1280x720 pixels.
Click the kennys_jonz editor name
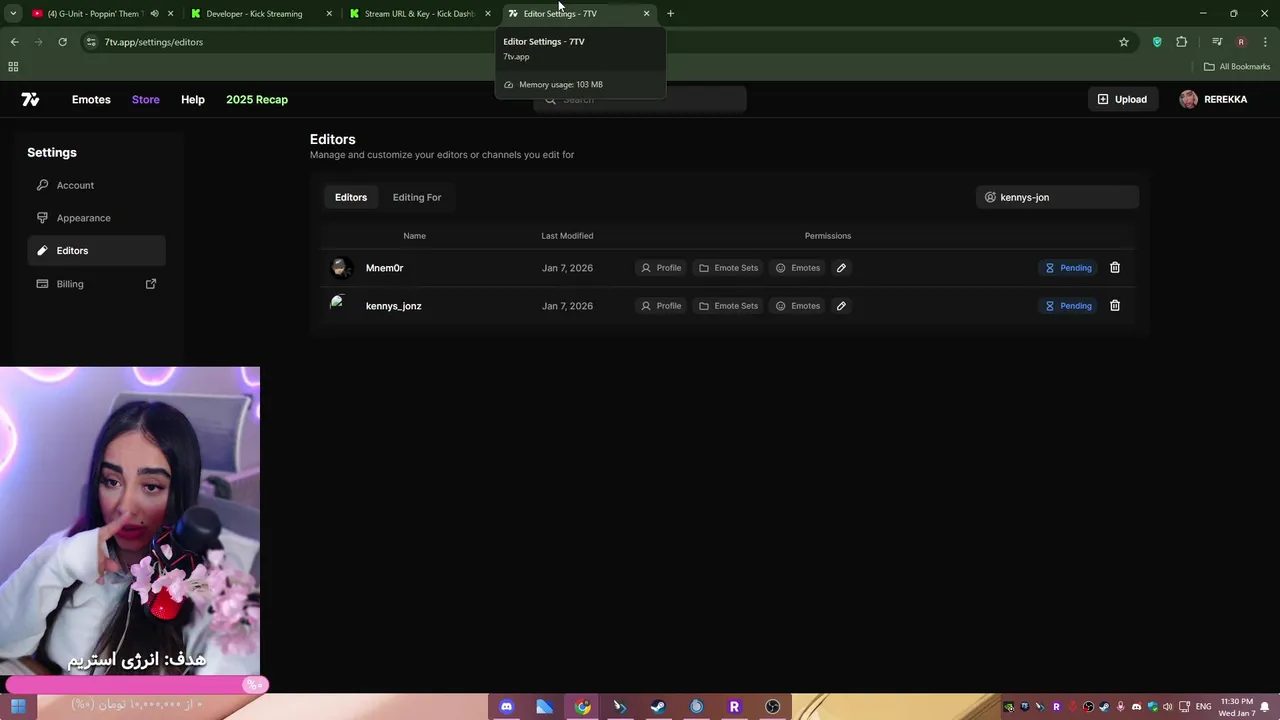[x=394, y=306]
